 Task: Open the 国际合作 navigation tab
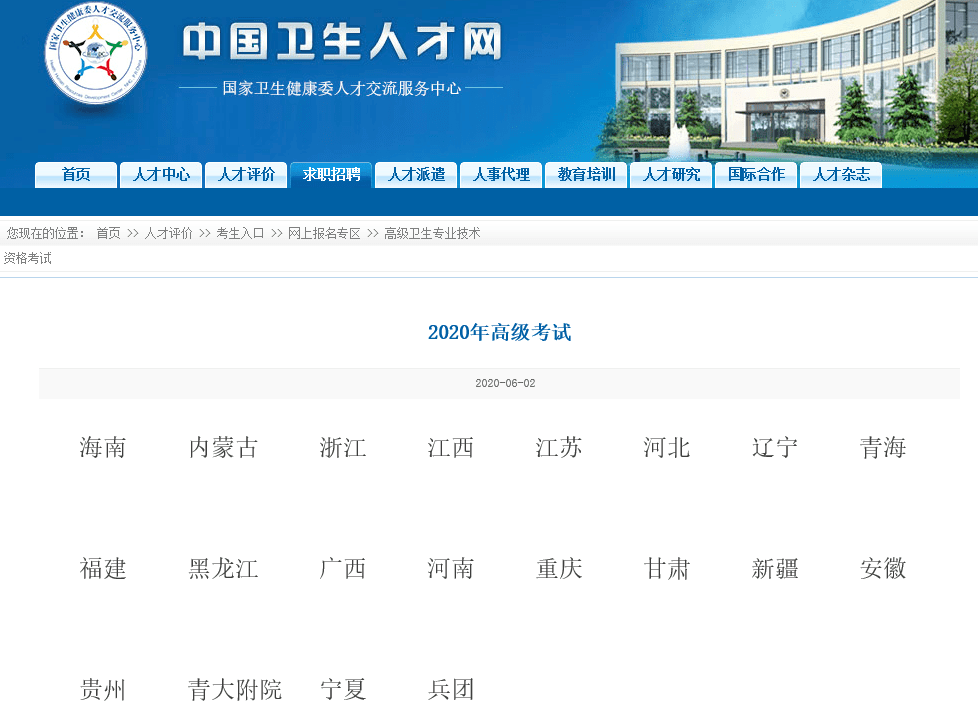[756, 175]
